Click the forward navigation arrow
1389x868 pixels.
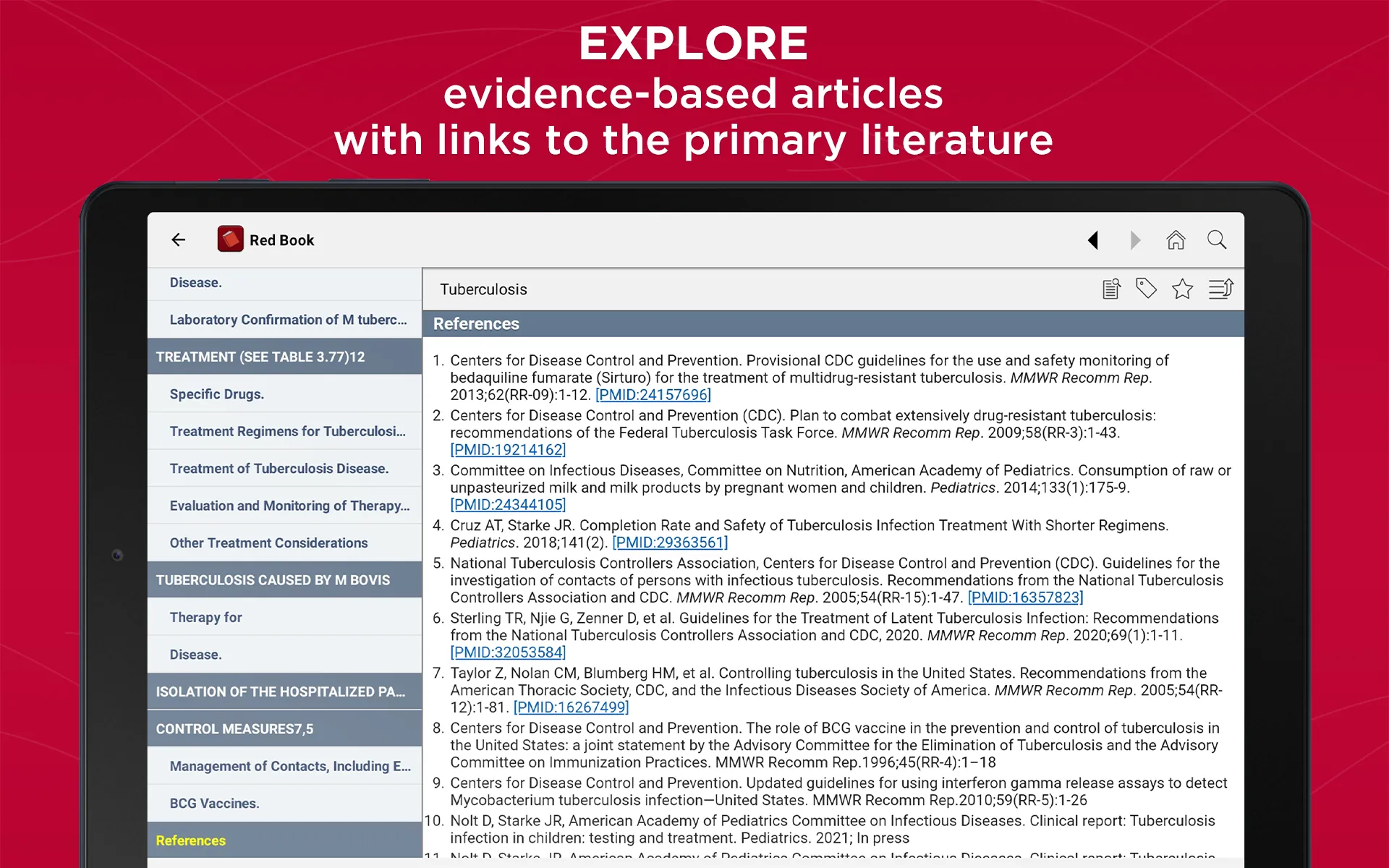click(1132, 240)
